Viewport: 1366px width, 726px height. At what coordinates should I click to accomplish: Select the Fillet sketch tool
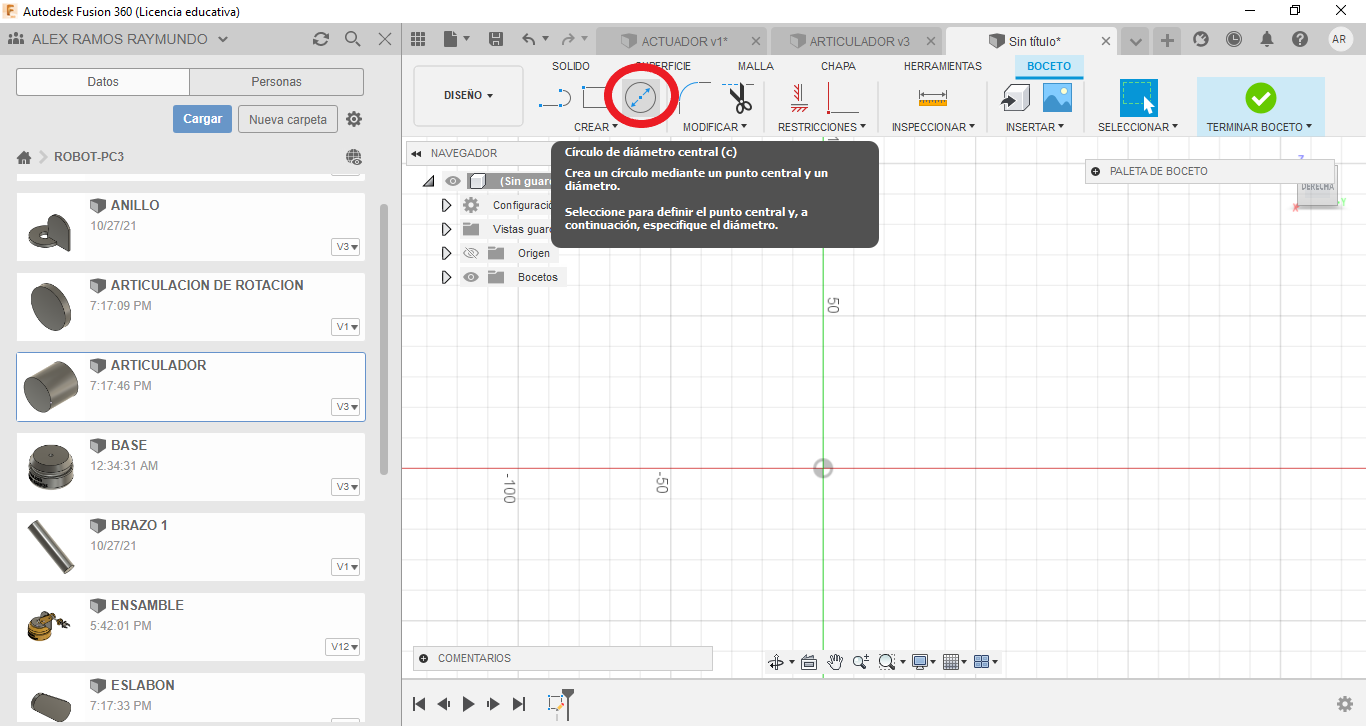pos(695,97)
